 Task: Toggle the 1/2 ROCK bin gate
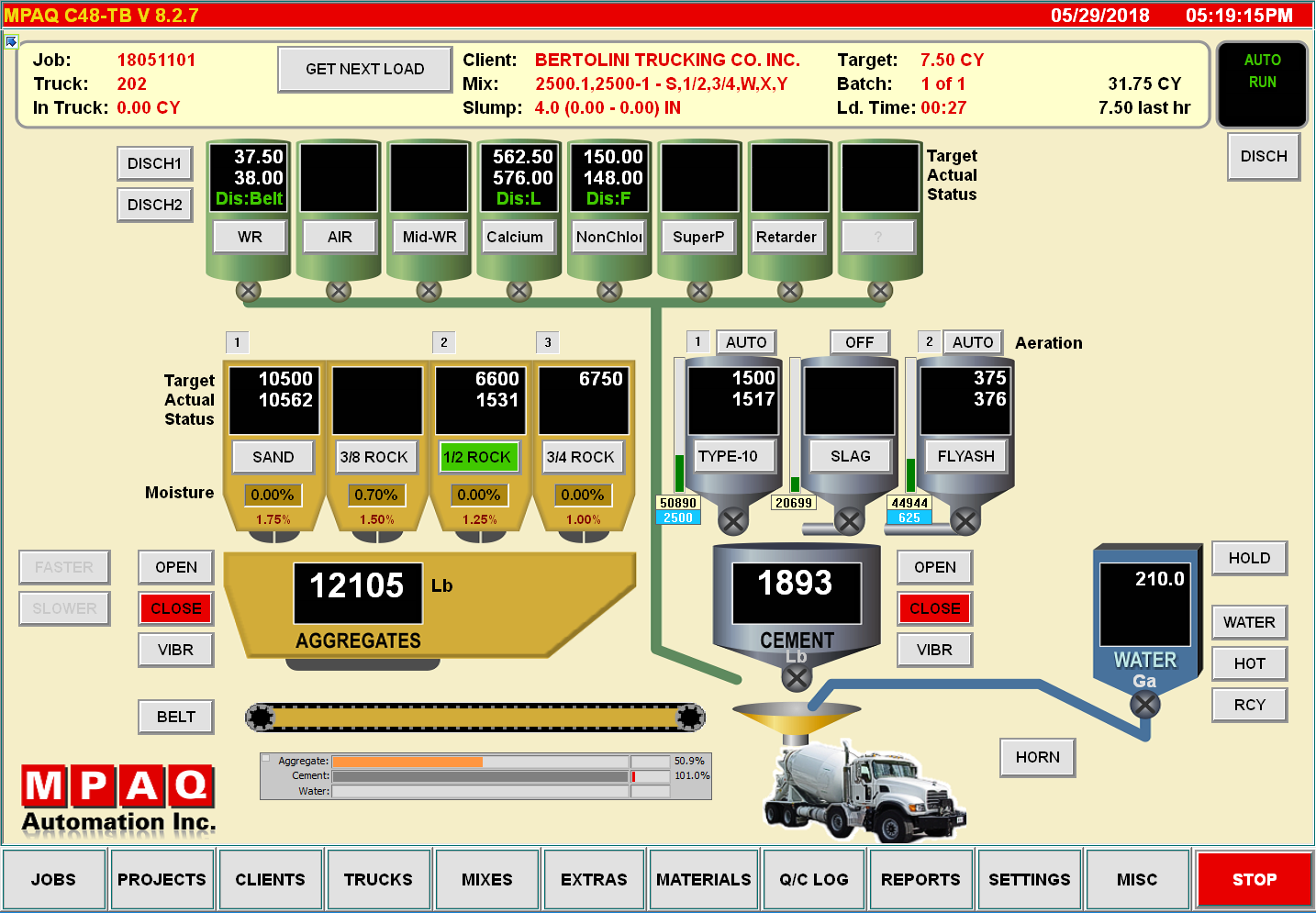(x=478, y=457)
